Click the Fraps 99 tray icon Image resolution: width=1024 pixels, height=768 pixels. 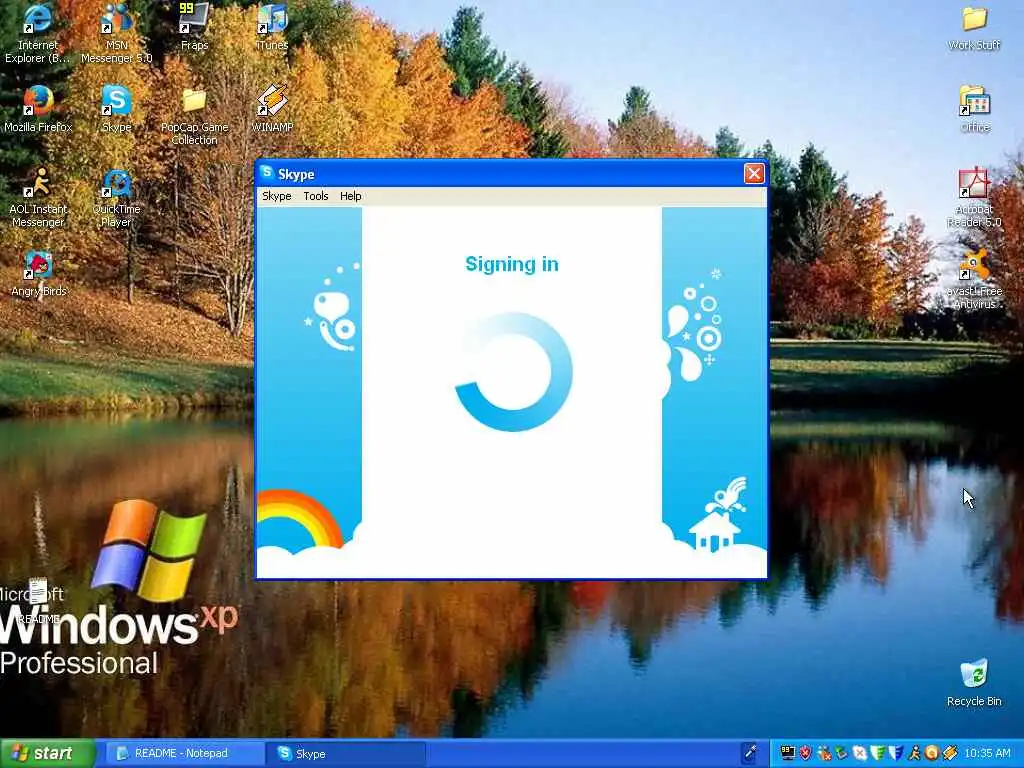pos(788,753)
